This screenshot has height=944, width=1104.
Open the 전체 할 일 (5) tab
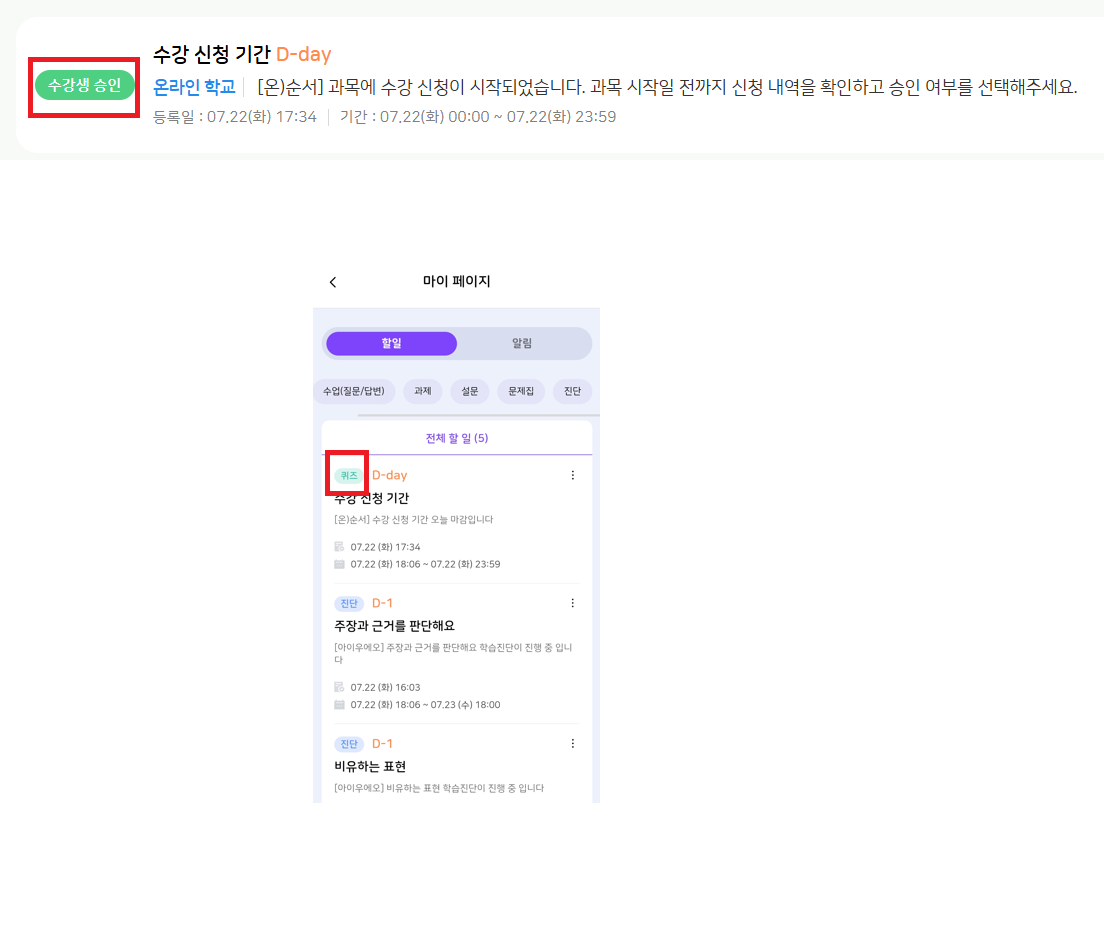456,438
